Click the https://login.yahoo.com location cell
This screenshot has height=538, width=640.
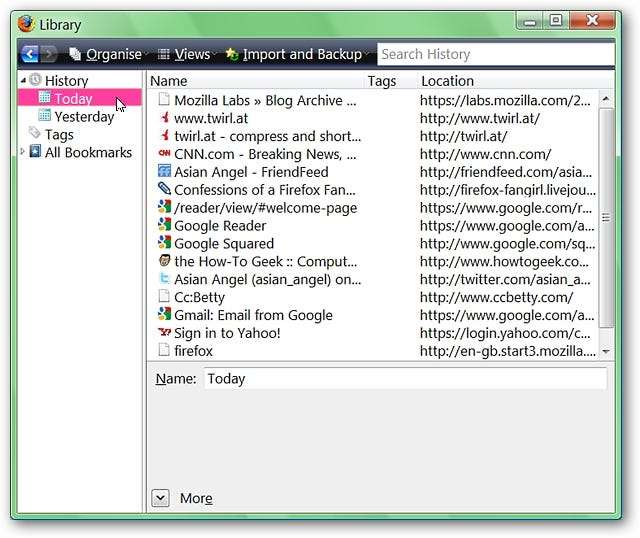(505, 333)
